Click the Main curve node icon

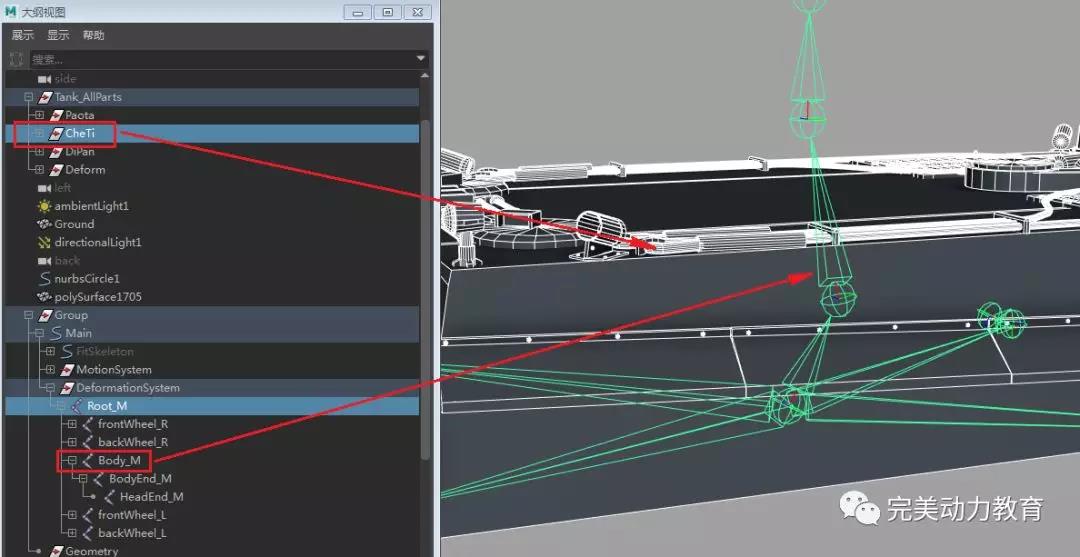coord(56,333)
